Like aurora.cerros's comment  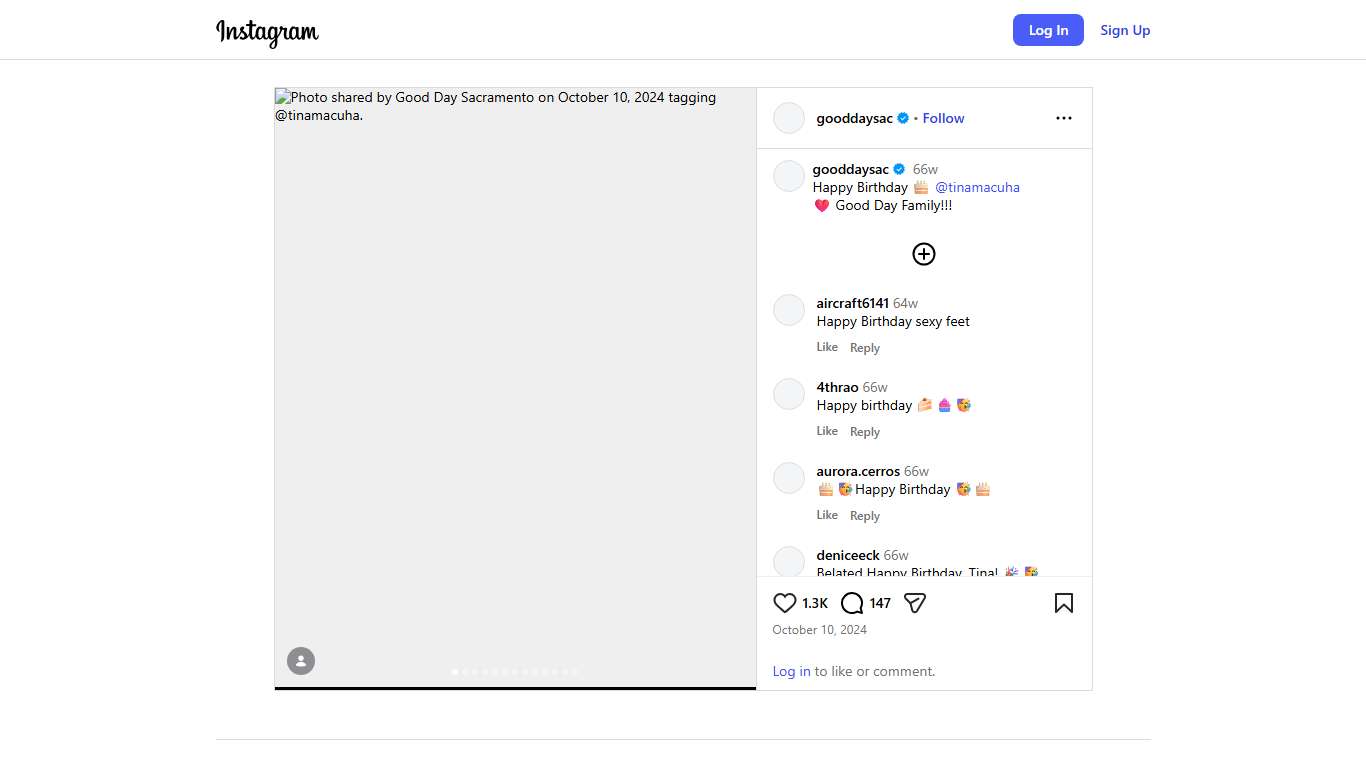click(x=827, y=515)
